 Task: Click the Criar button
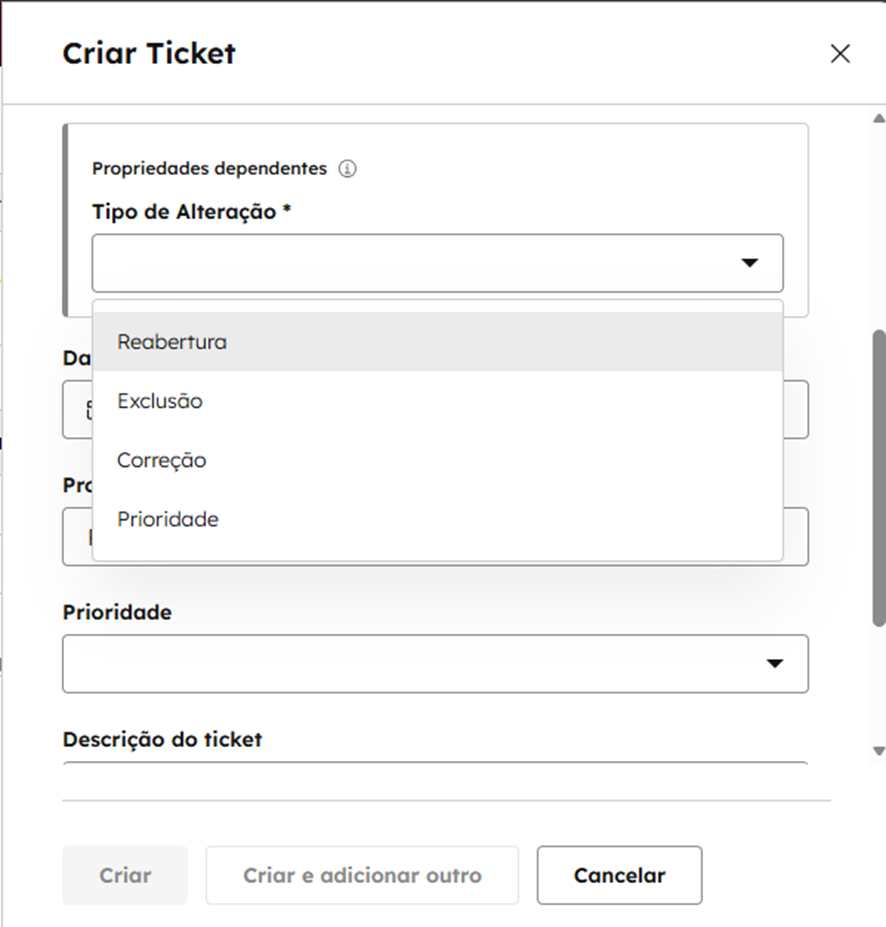125,876
